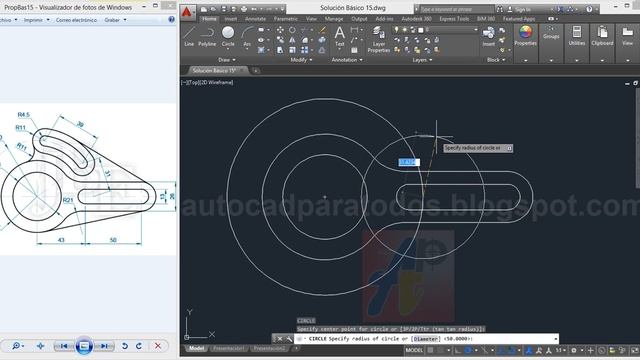Switch to the Parametric ribbon tab
Screen dimensions: 640x360
(x=286, y=19)
